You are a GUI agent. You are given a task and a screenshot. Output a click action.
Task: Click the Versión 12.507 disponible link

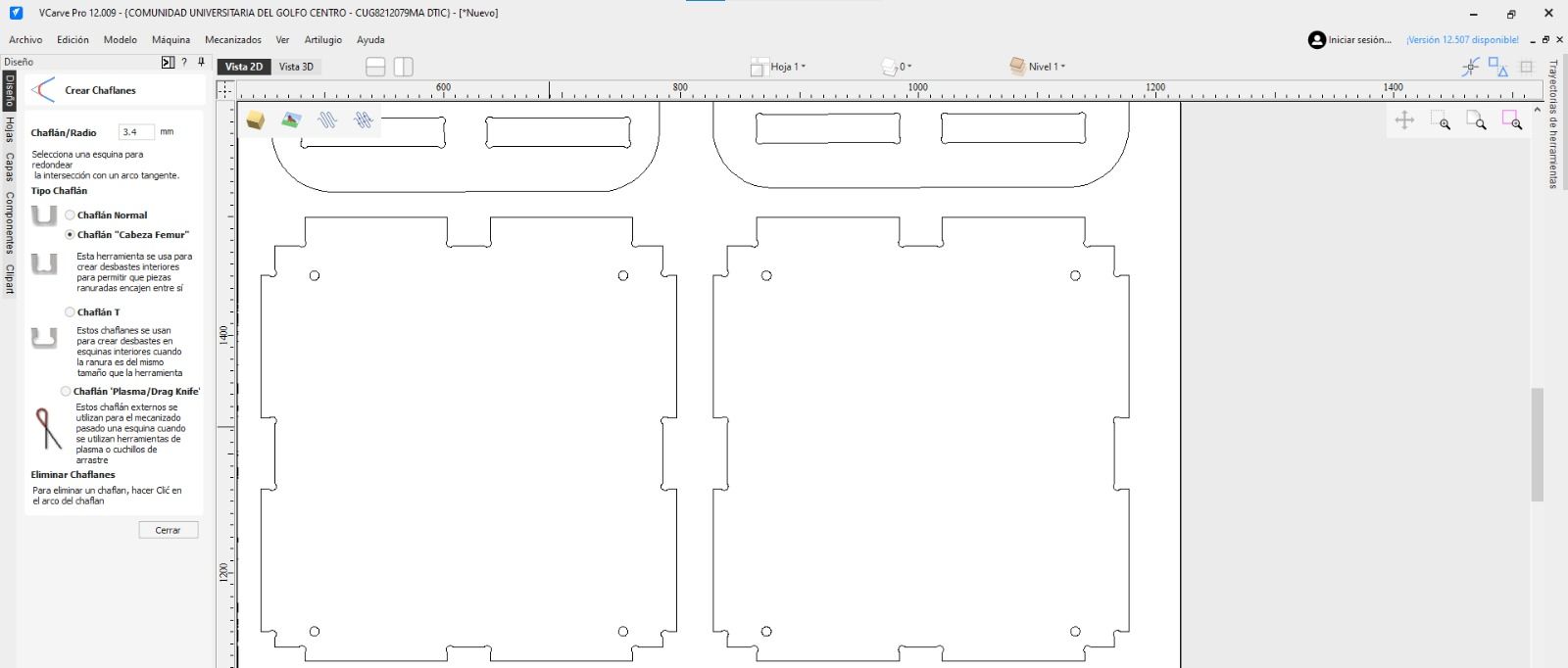point(1462,40)
